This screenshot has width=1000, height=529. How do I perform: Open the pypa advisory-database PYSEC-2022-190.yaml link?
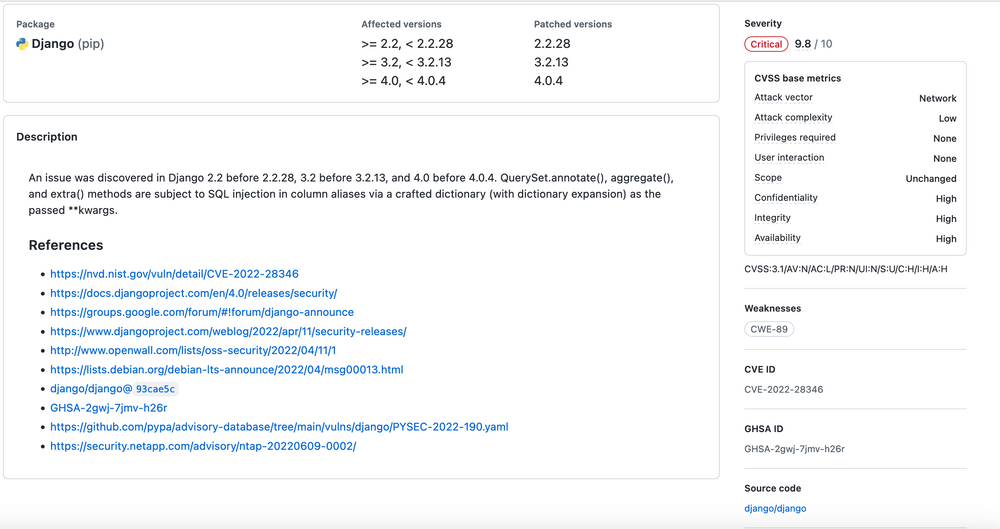279,427
